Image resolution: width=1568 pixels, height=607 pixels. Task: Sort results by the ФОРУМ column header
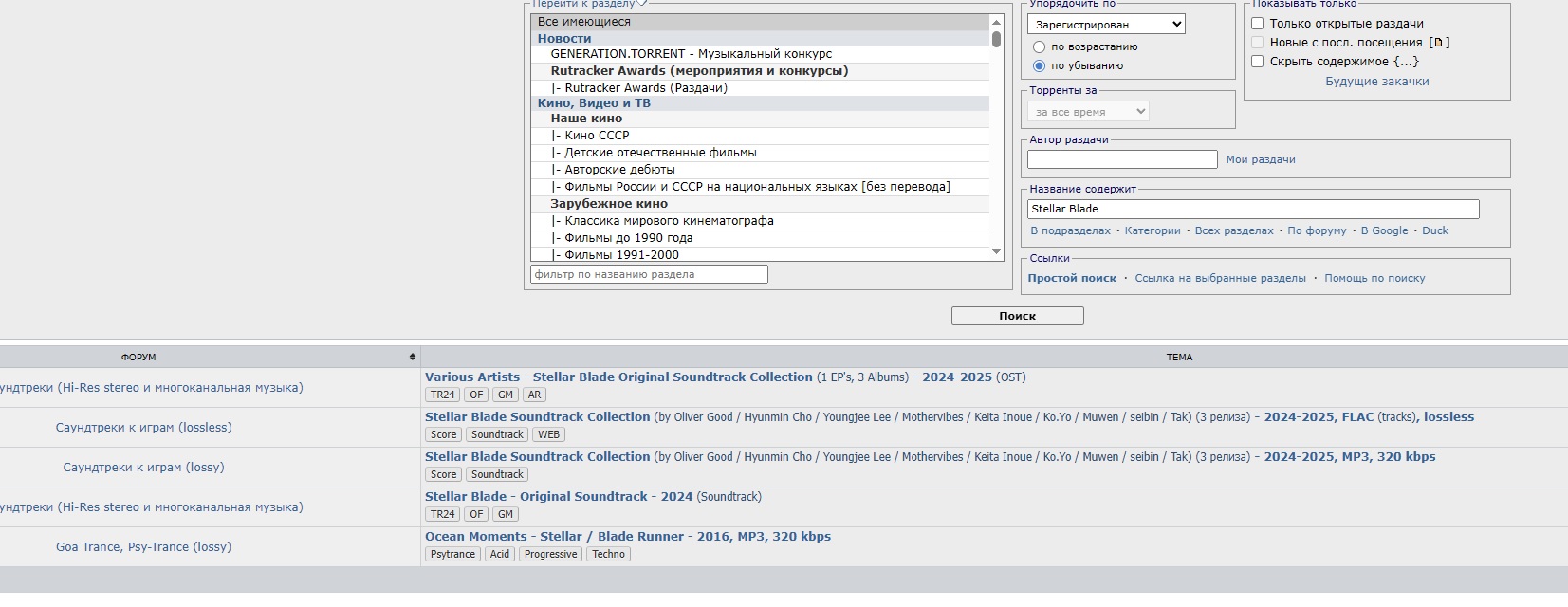tap(138, 358)
